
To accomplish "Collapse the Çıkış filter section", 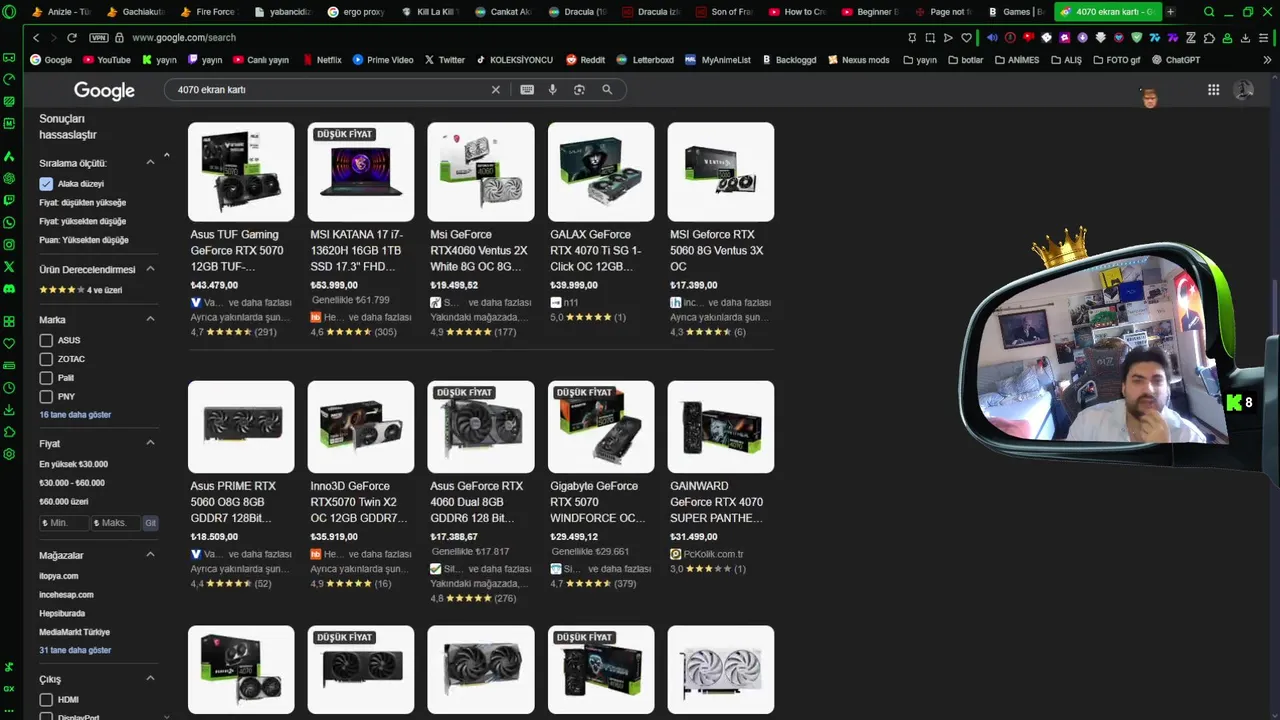I will pos(150,678).
